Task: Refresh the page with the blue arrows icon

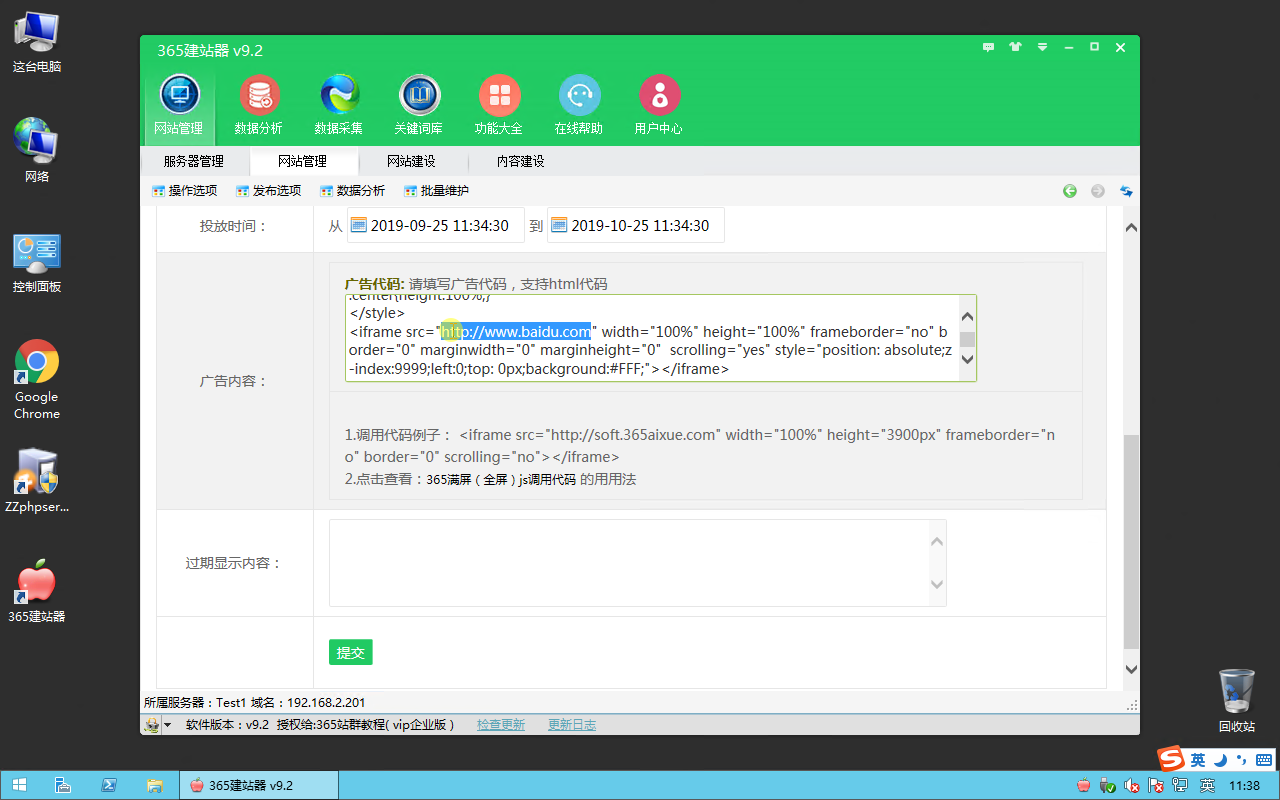Action: (1126, 191)
